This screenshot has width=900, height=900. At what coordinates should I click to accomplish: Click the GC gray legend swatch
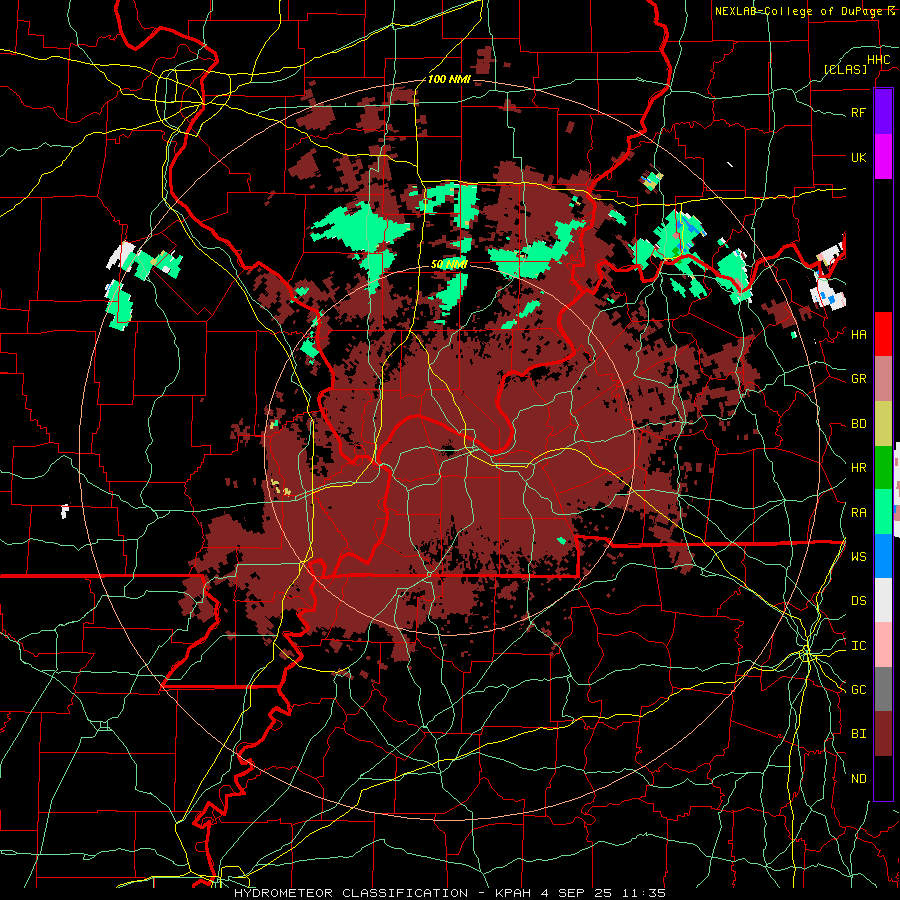click(883, 689)
